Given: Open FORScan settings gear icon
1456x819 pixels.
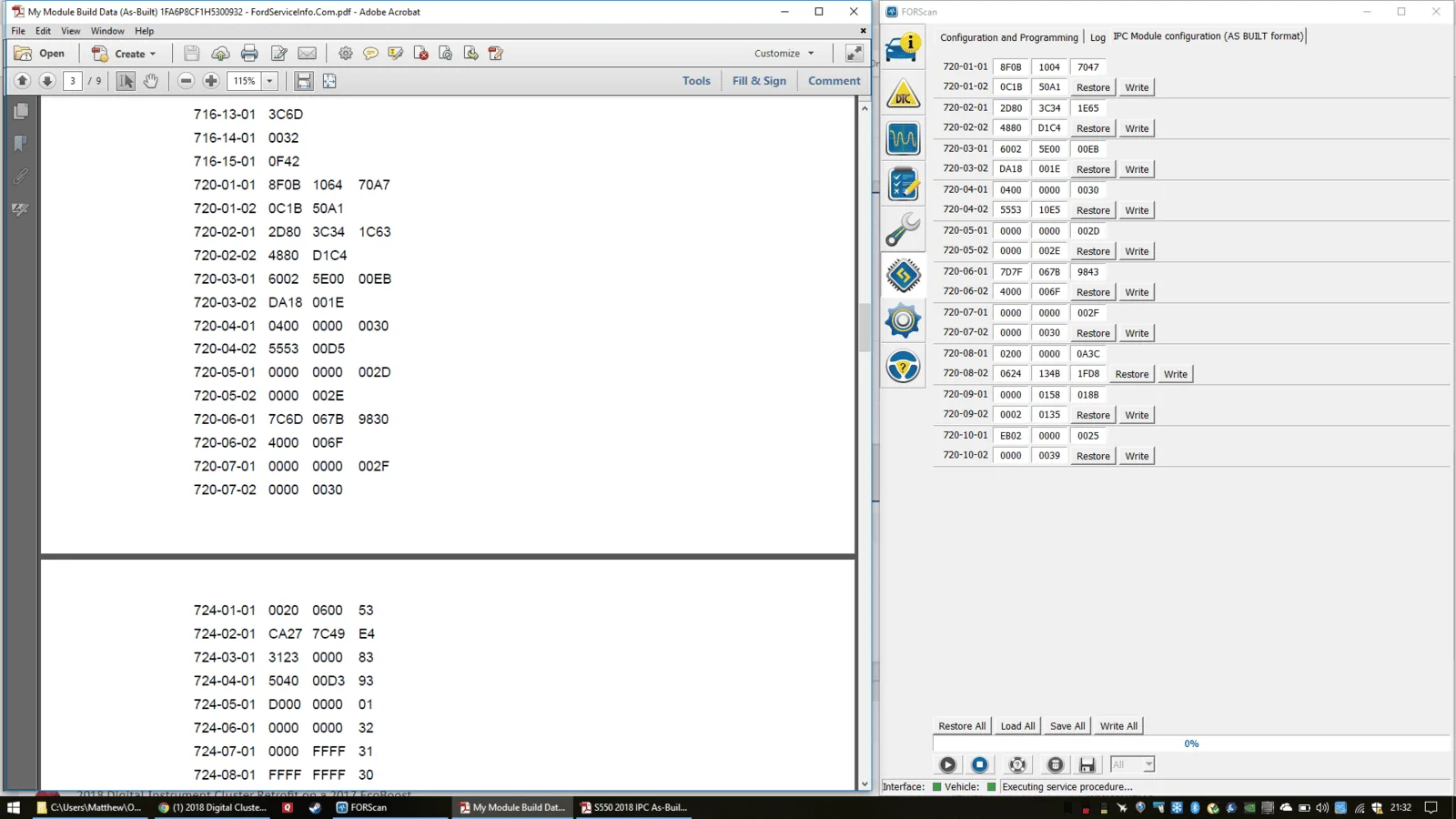Looking at the screenshot, I should click(x=903, y=320).
